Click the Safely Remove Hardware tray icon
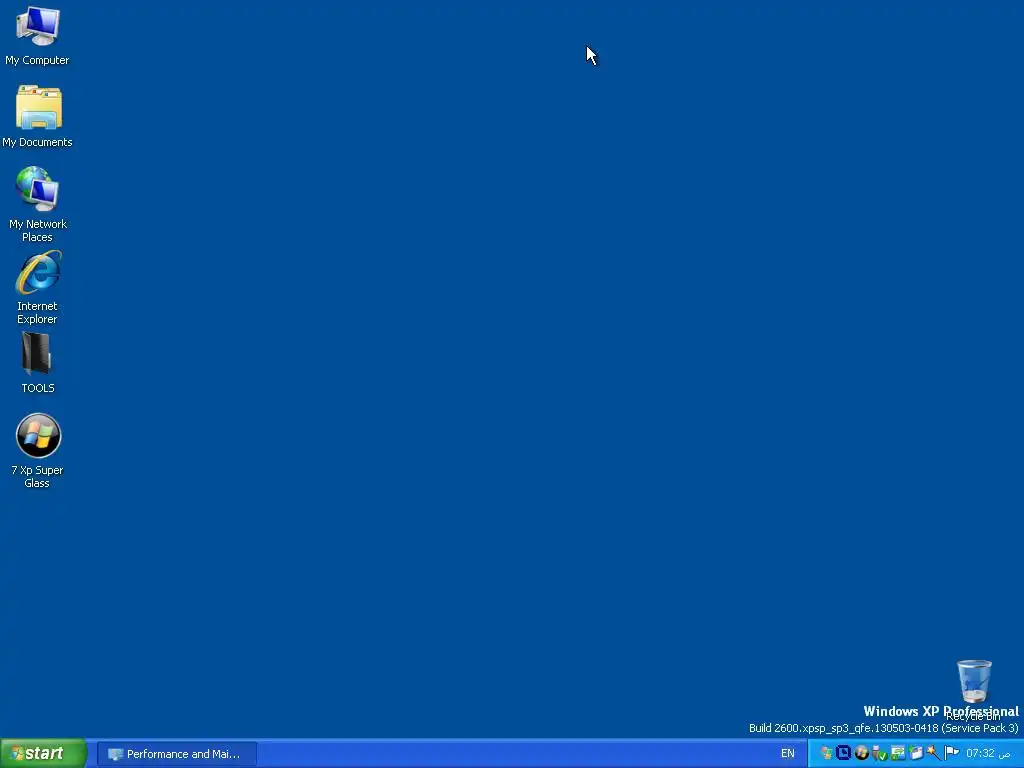This screenshot has width=1024, height=768. [880, 753]
